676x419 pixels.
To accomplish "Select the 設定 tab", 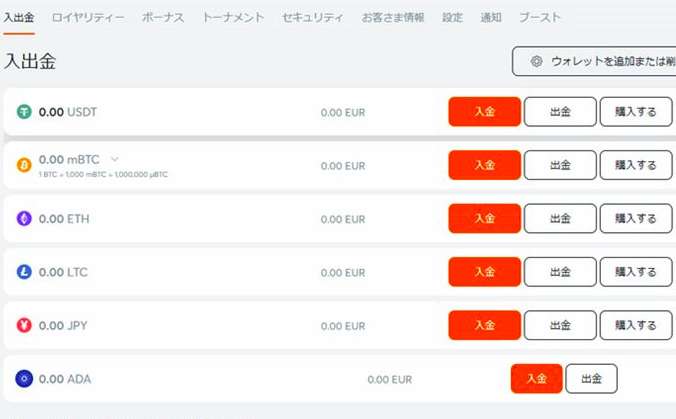I will pyautogui.click(x=452, y=18).
